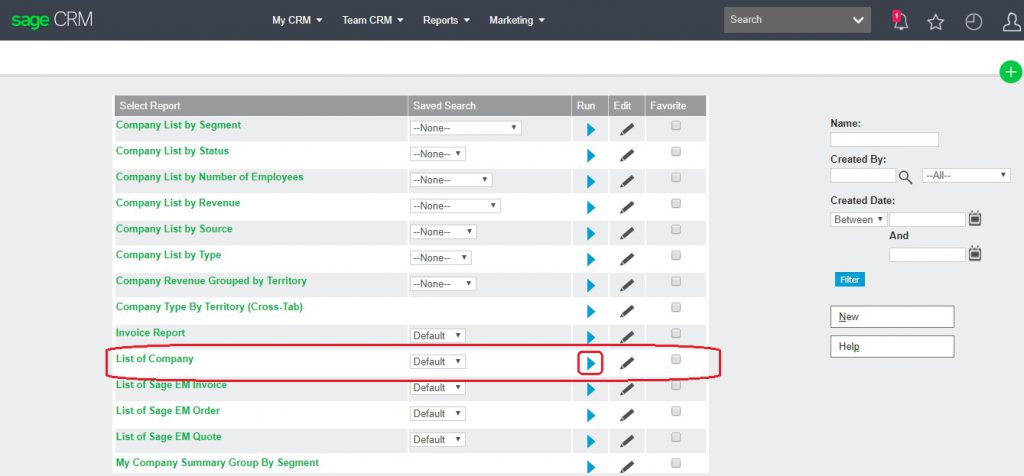Screen dimensions: 1024x476
Task: Run the Company List by Source report
Action: (590, 234)
